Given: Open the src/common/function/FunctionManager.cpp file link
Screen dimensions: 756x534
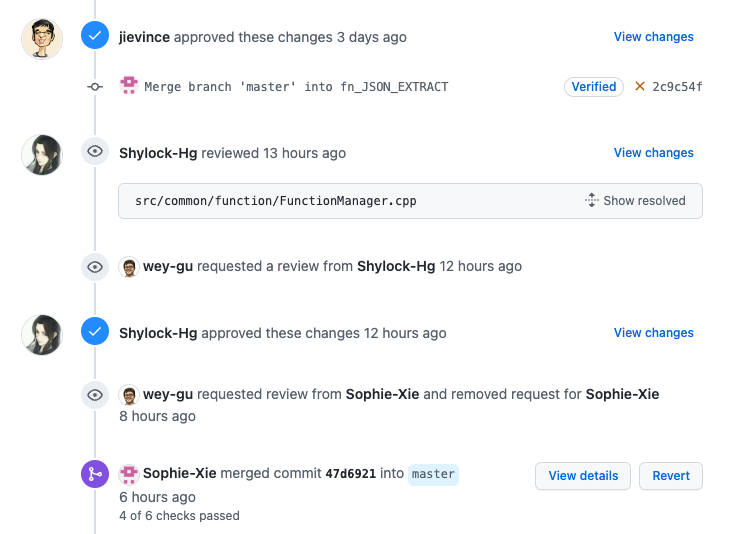Looking at the screenshot, I should pos(276,201).
